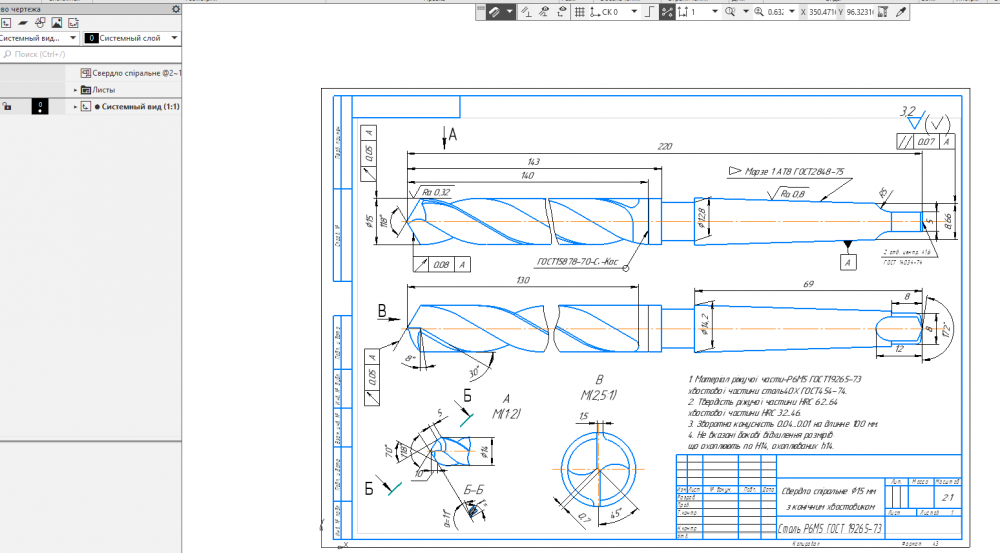The image size is (1000, 553).
Task: Select the Листы item in tree
Action: click(104, 90)
